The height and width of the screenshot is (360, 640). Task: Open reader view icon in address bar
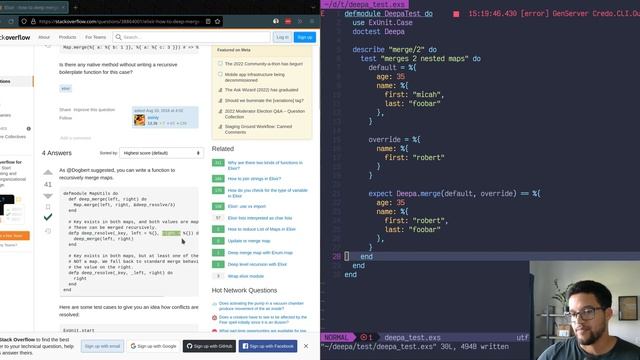tap(208, 22)
